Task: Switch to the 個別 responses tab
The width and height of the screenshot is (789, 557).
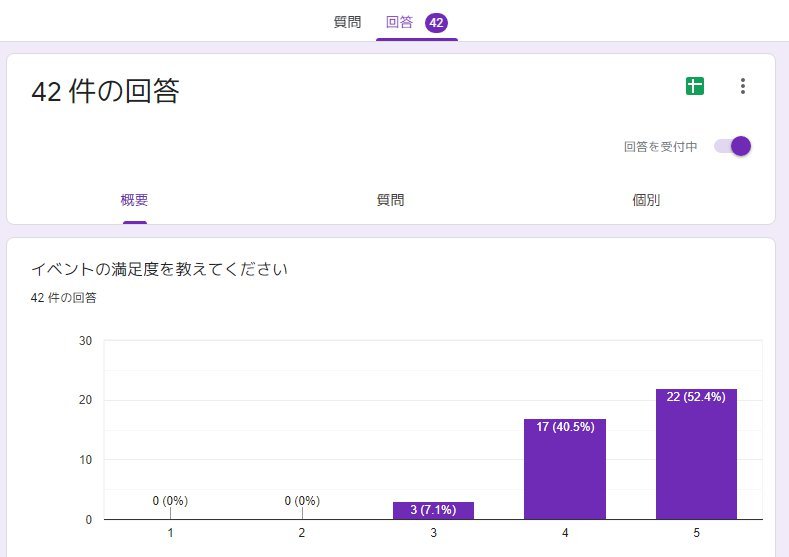Action: 646,200
